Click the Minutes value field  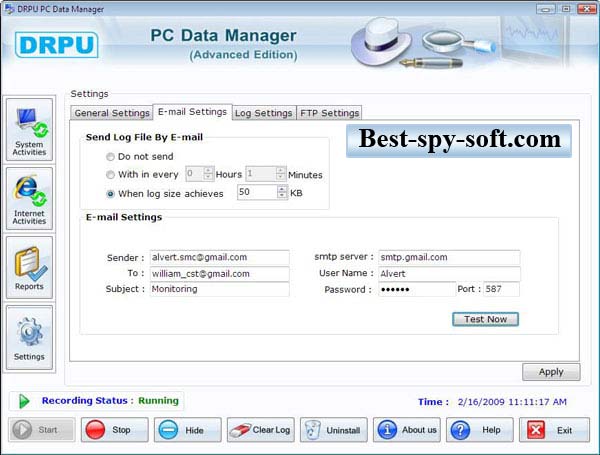click(261, 174)
